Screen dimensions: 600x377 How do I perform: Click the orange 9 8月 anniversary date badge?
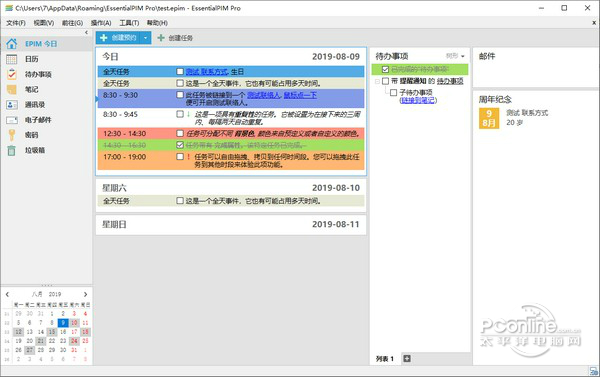pyautogui.click(x=489, y=118)
